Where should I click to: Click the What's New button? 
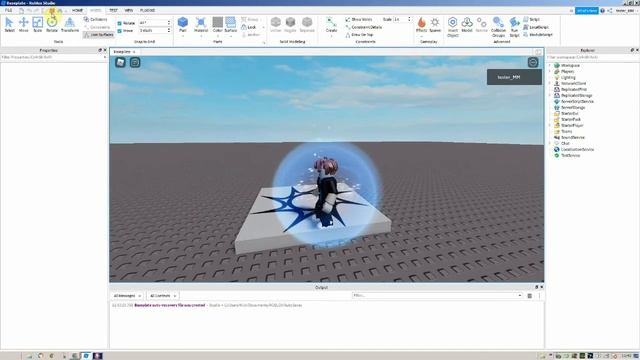click(587, 11)
